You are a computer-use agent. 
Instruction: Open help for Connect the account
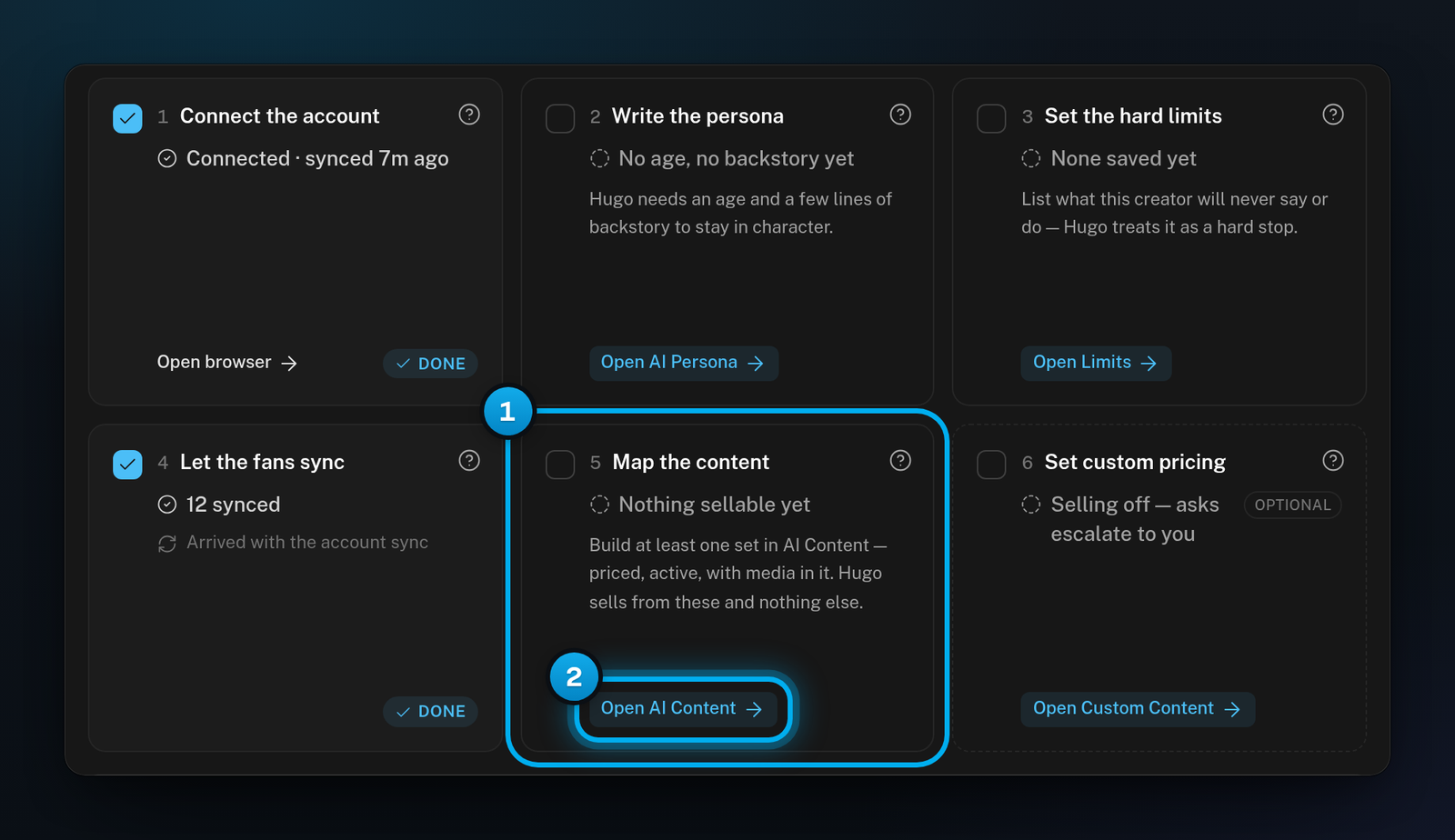(469, 115)
